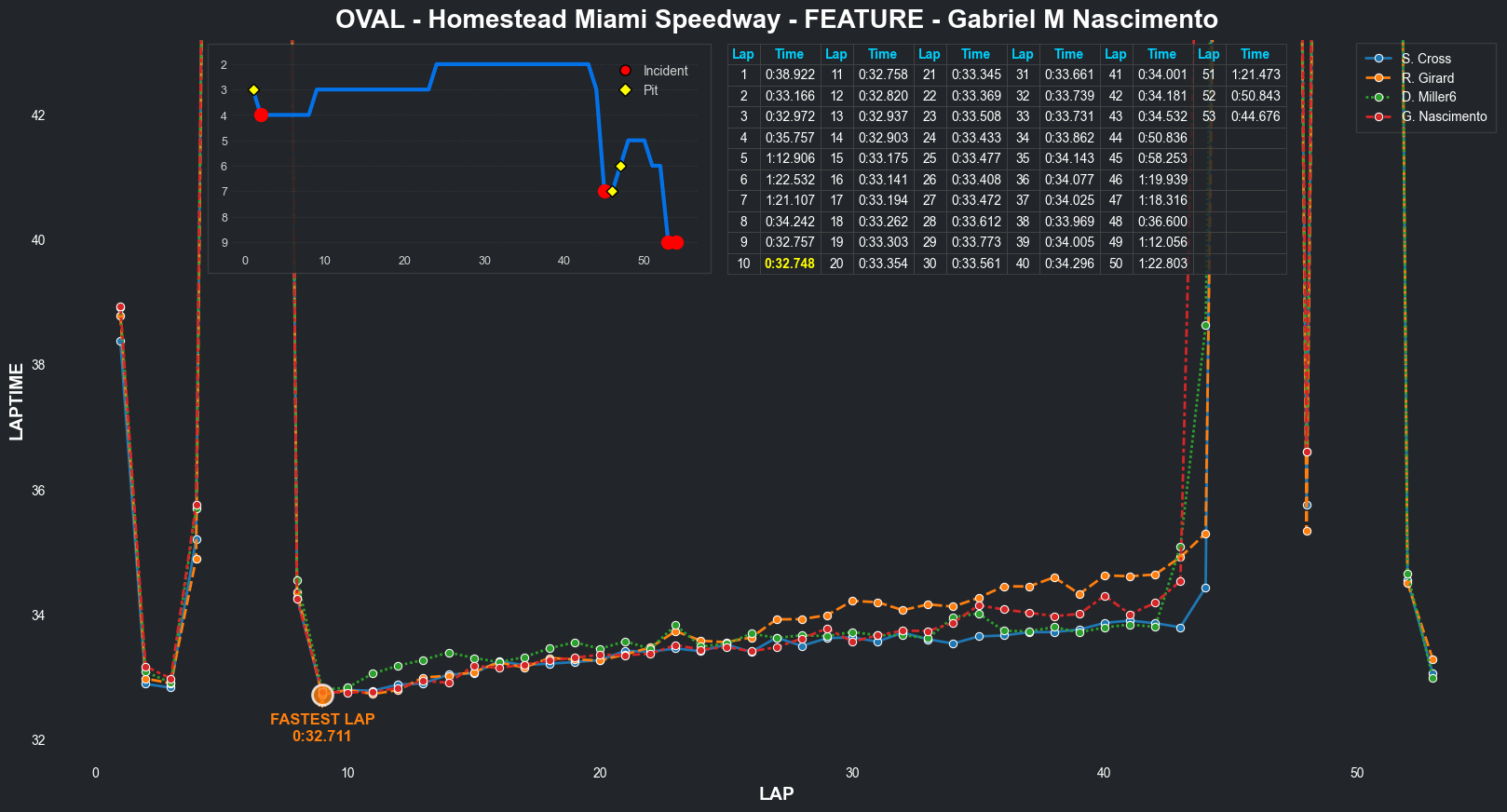Select the highlighted fastest lap marker at lap 9

point(322,695)
